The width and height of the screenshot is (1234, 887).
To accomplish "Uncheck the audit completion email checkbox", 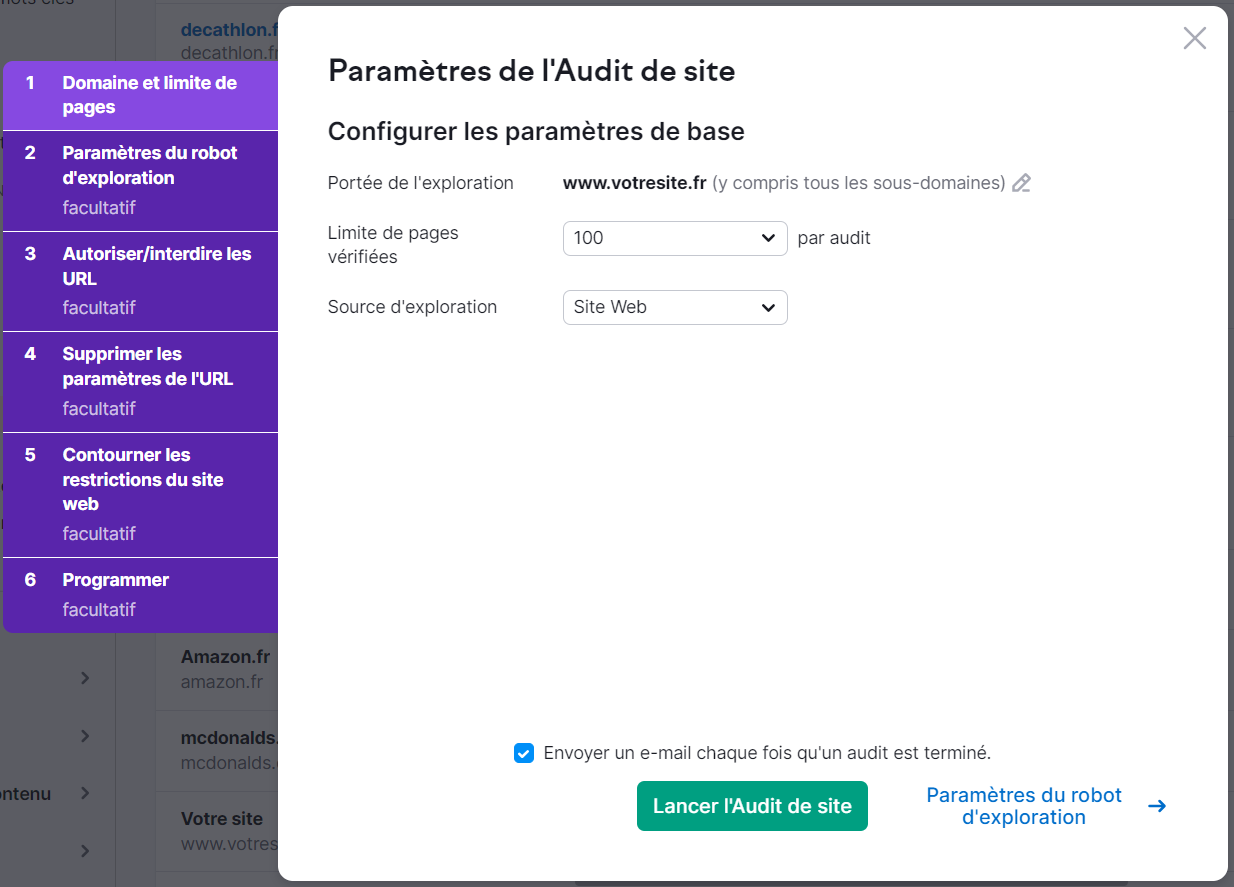I will coord(524,753).
